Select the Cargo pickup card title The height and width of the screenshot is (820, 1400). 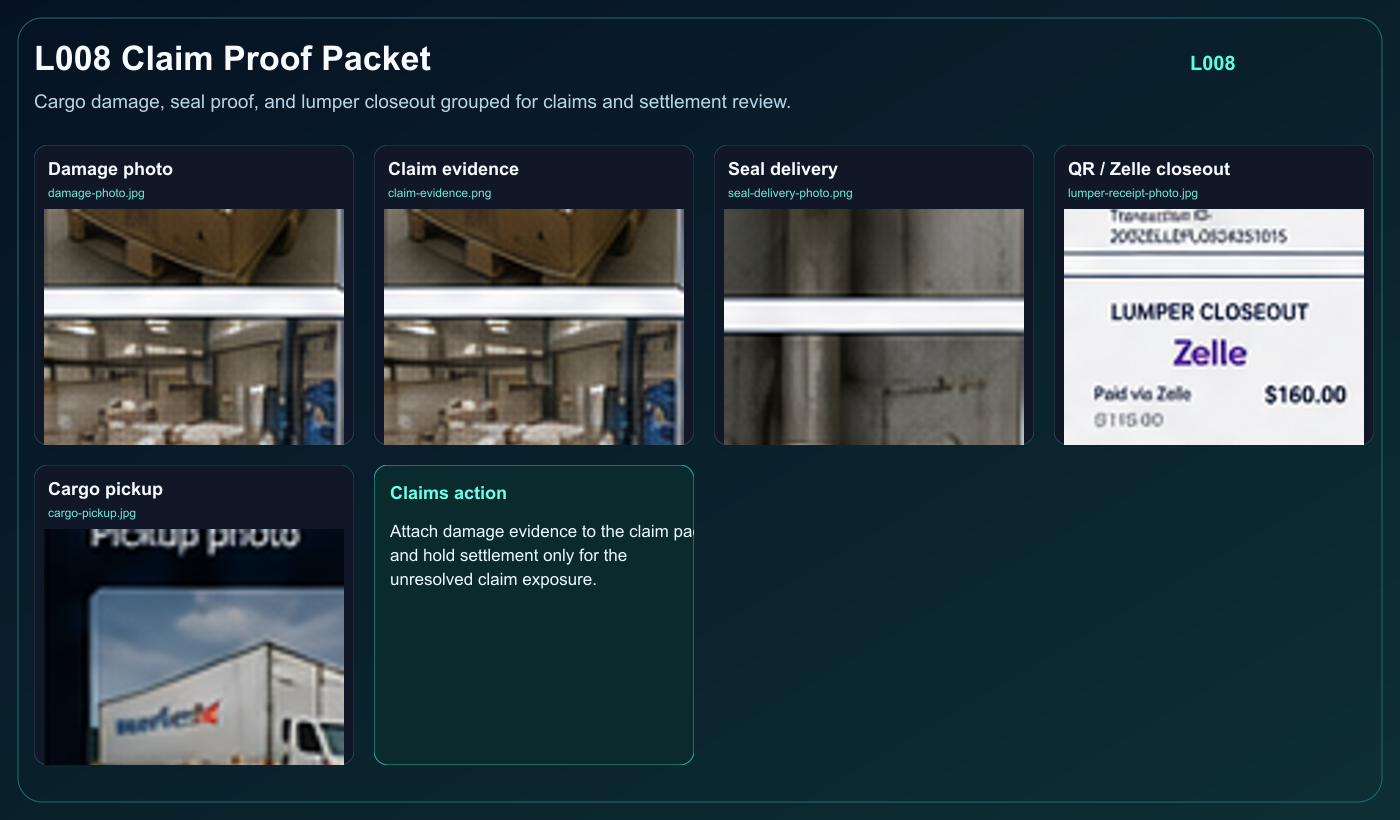coord(105,489)
